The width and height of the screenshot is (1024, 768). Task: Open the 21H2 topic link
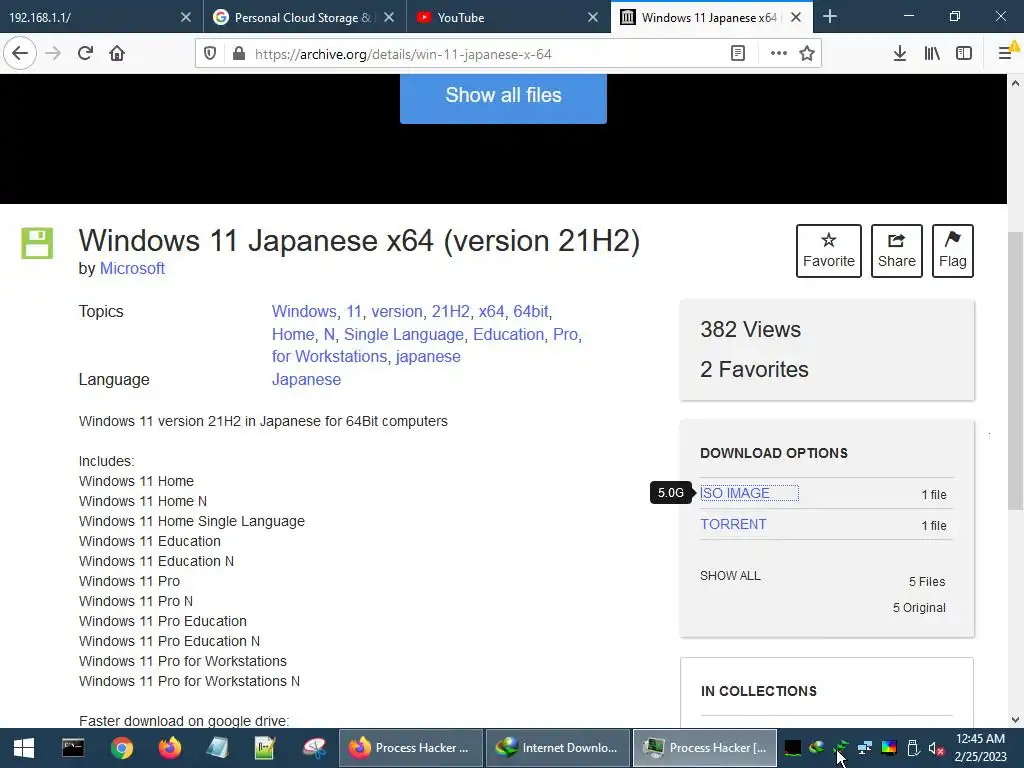pos(450,312)
